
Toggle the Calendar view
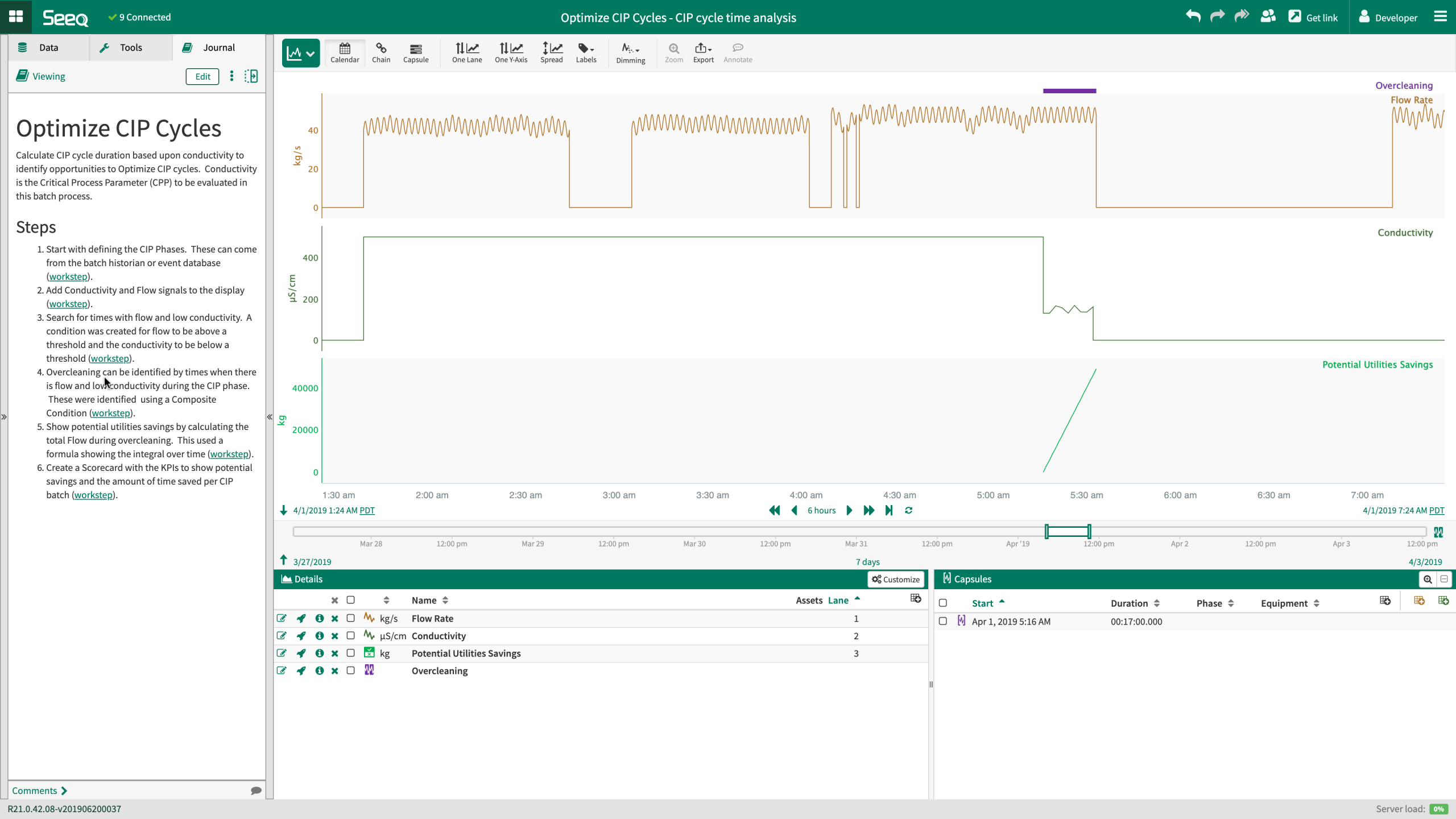coord(345,53)
